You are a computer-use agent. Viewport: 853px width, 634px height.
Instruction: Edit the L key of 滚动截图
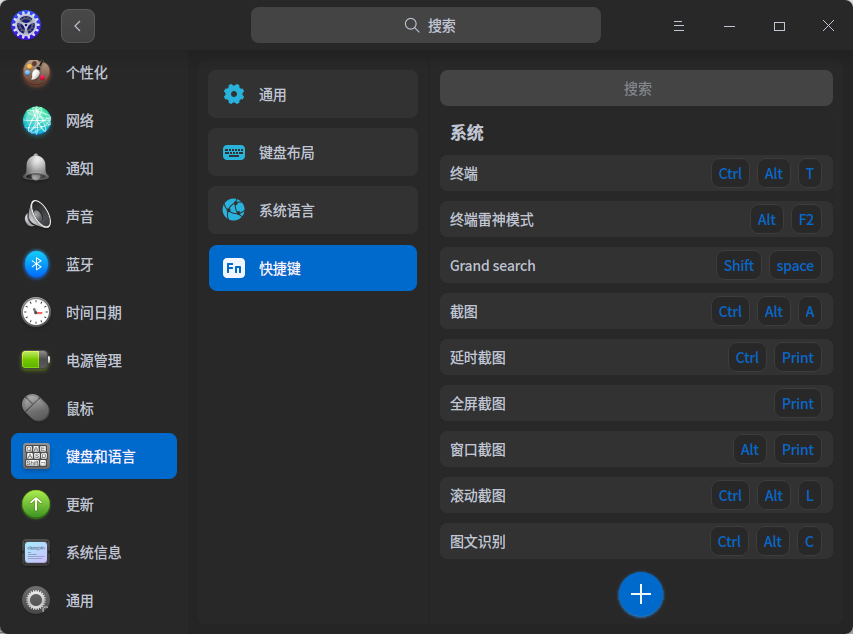(809, 495)
